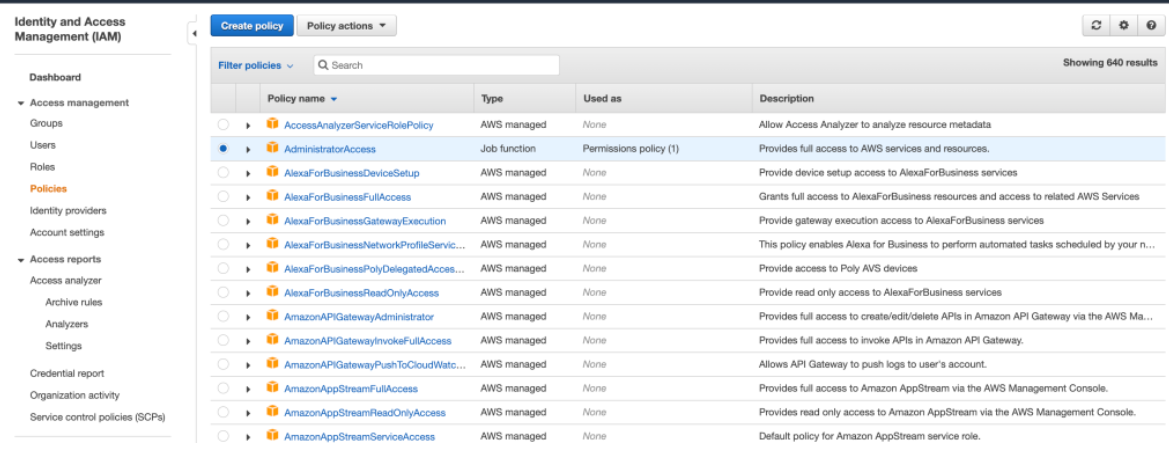
Task: Select the AlexaForBusinessReadOnlyAccess radio button
Action: point(223,292)
